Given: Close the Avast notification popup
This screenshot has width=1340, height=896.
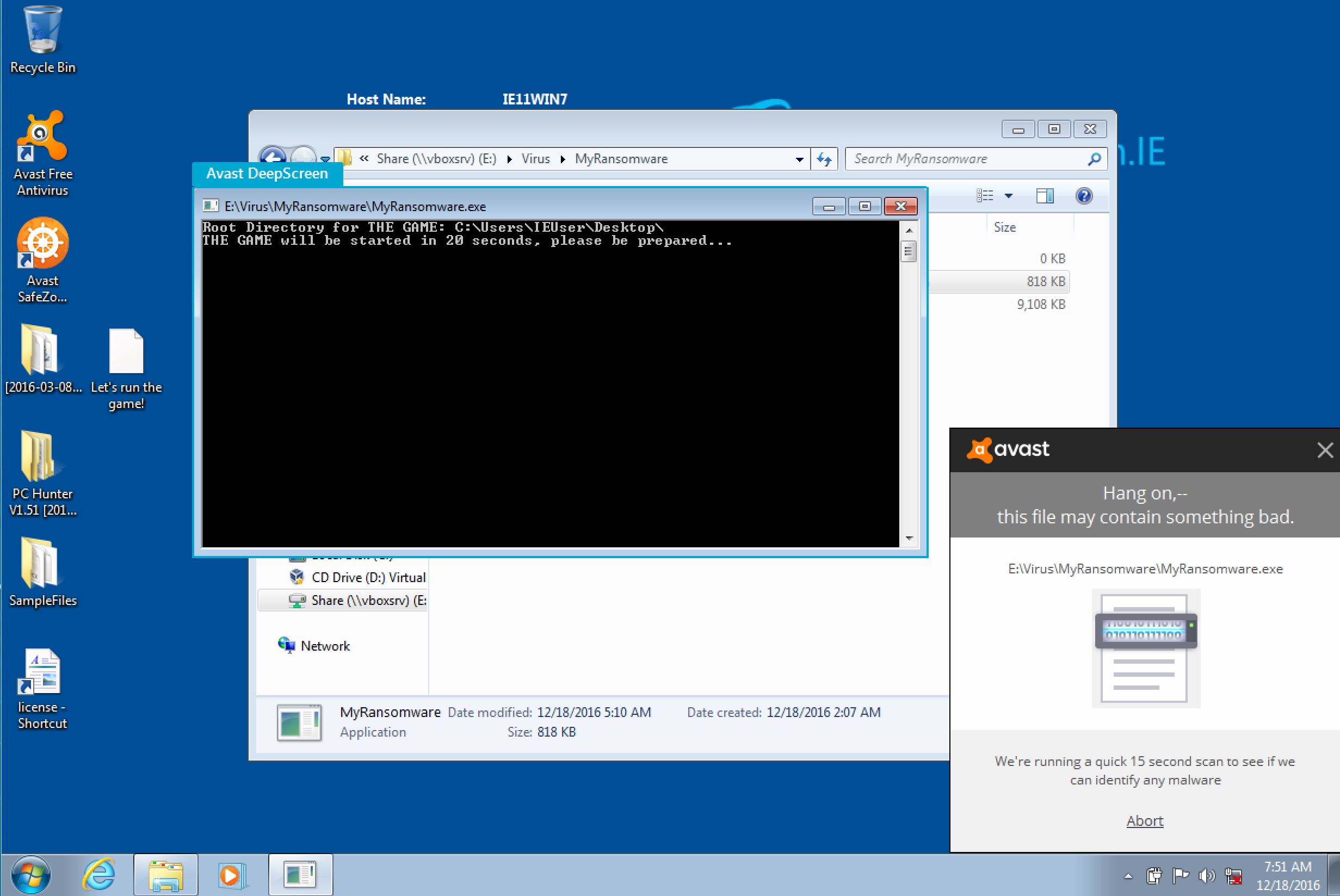Looking at the screenshot, I should coord(1325,450).
